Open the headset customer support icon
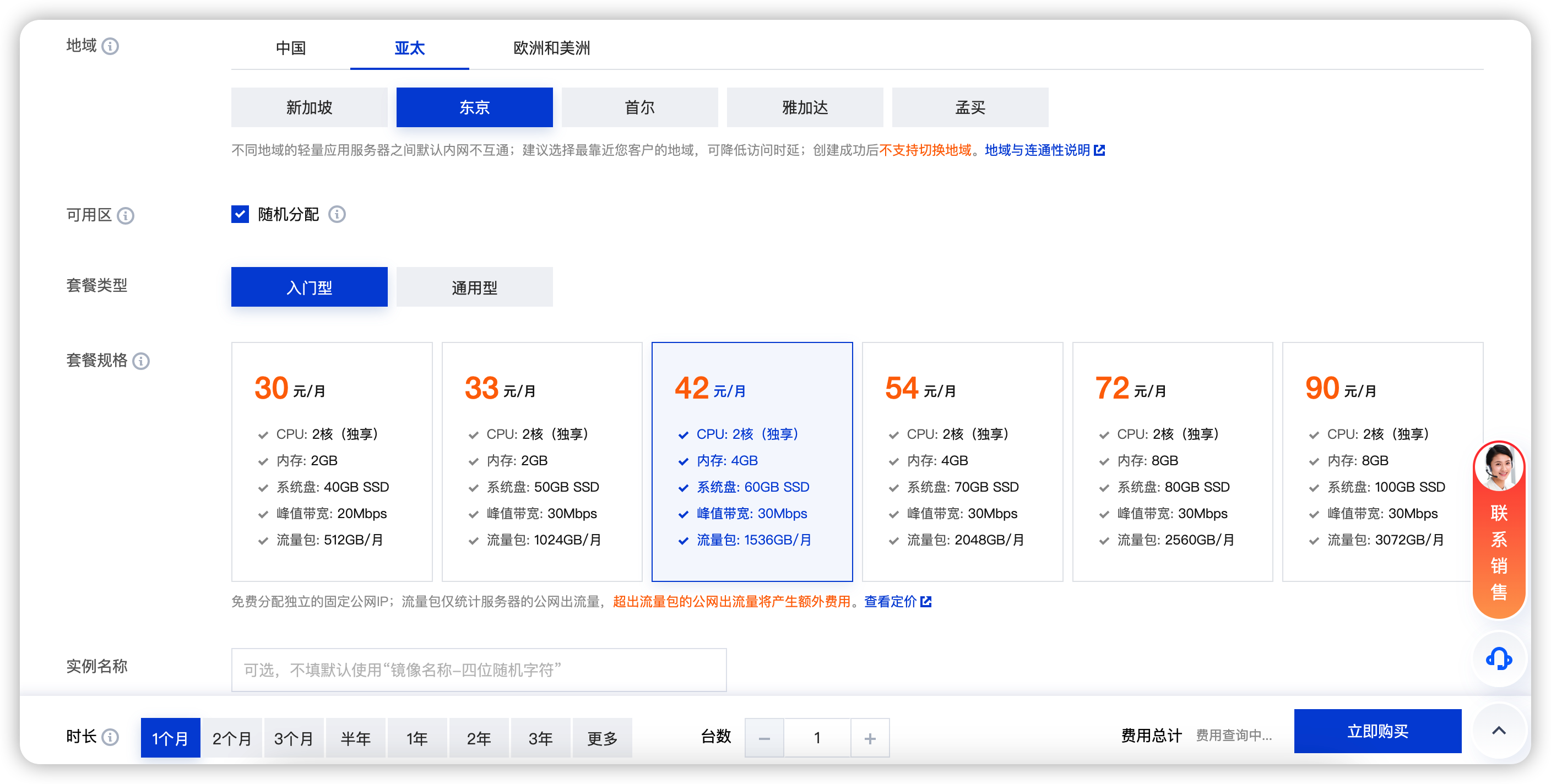This screenshot has width=1551, height=784. click(x=1498, y=660)
